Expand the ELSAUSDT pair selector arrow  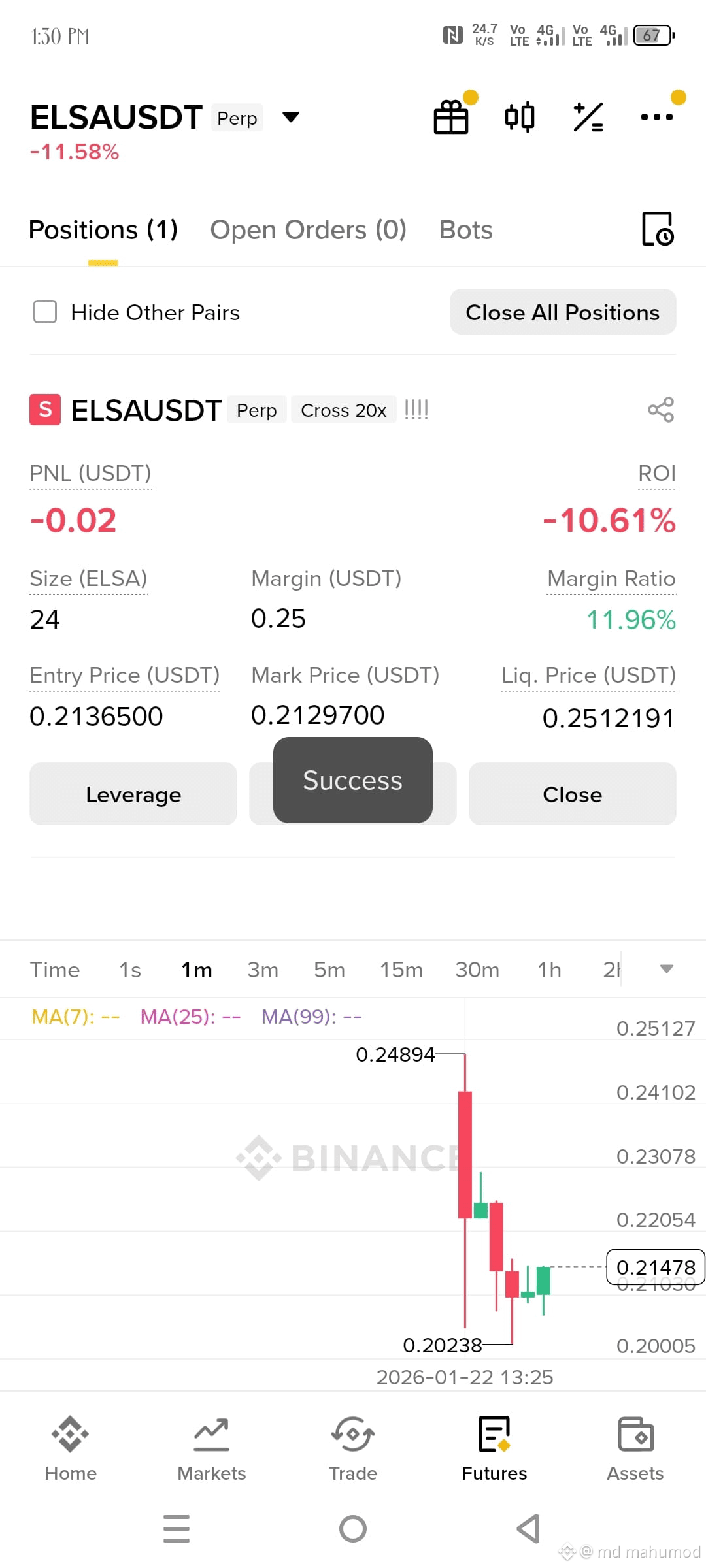click(291, 118)
